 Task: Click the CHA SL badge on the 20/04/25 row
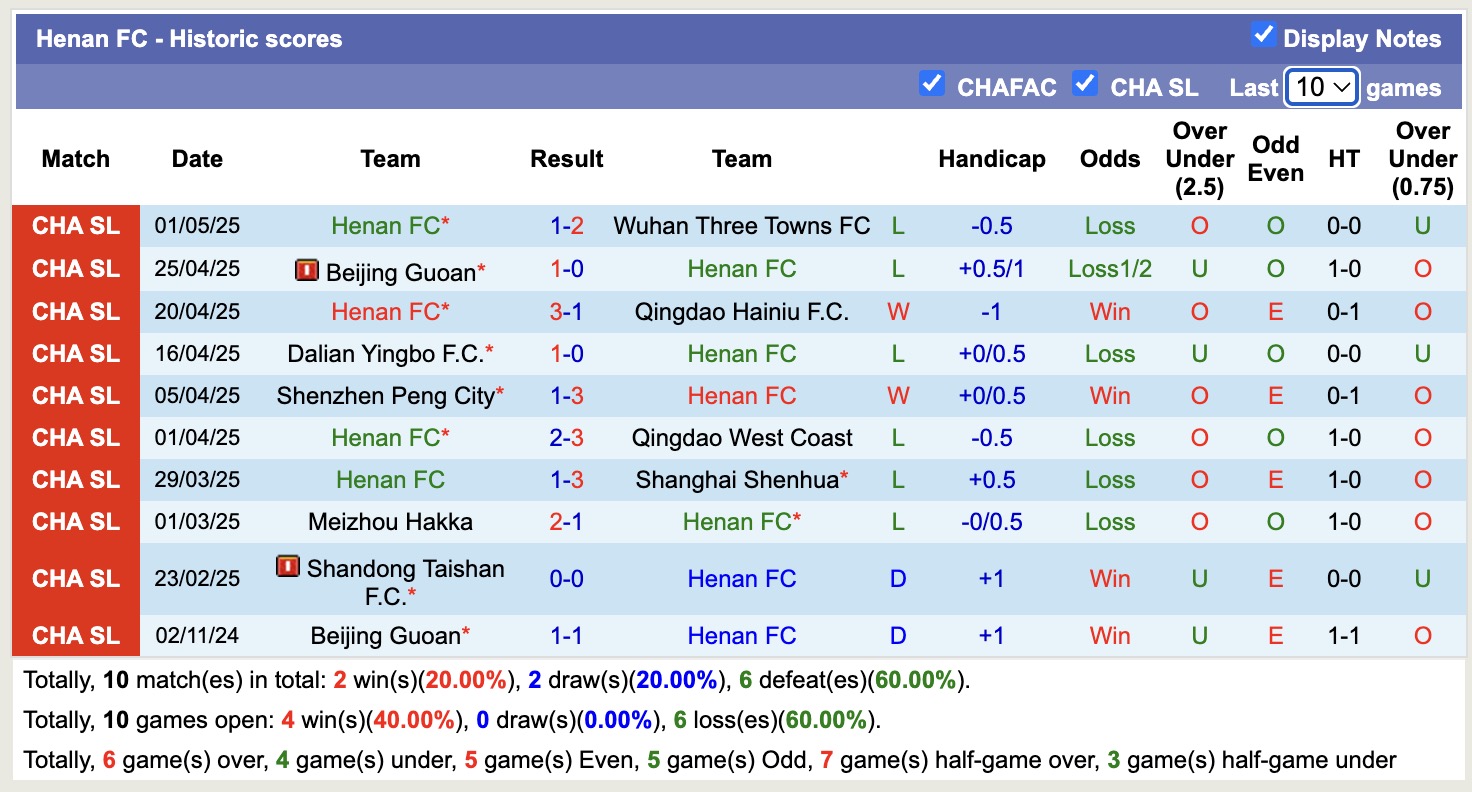75,311
